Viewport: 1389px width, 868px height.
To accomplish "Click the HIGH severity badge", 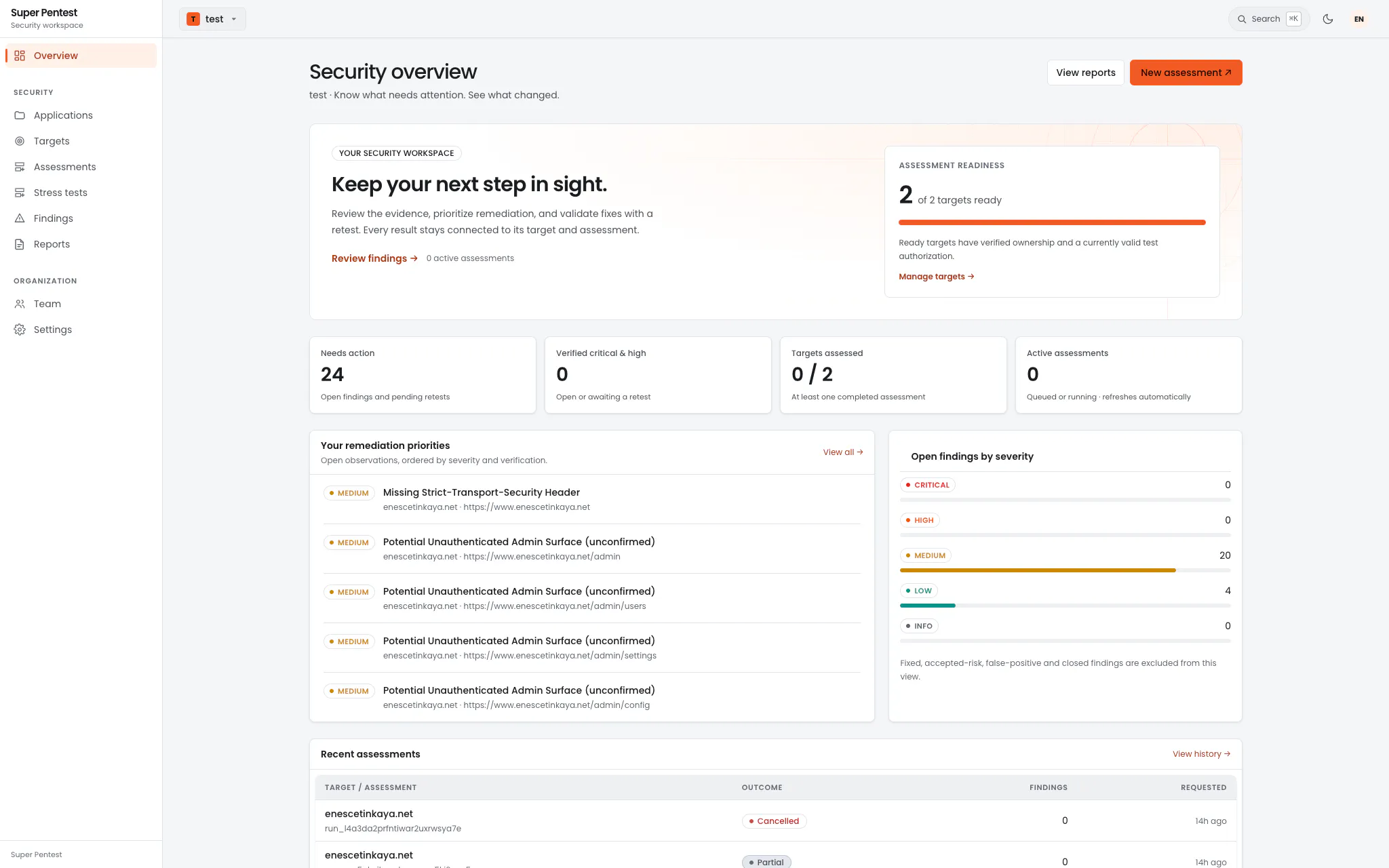I will pos(920,520).
